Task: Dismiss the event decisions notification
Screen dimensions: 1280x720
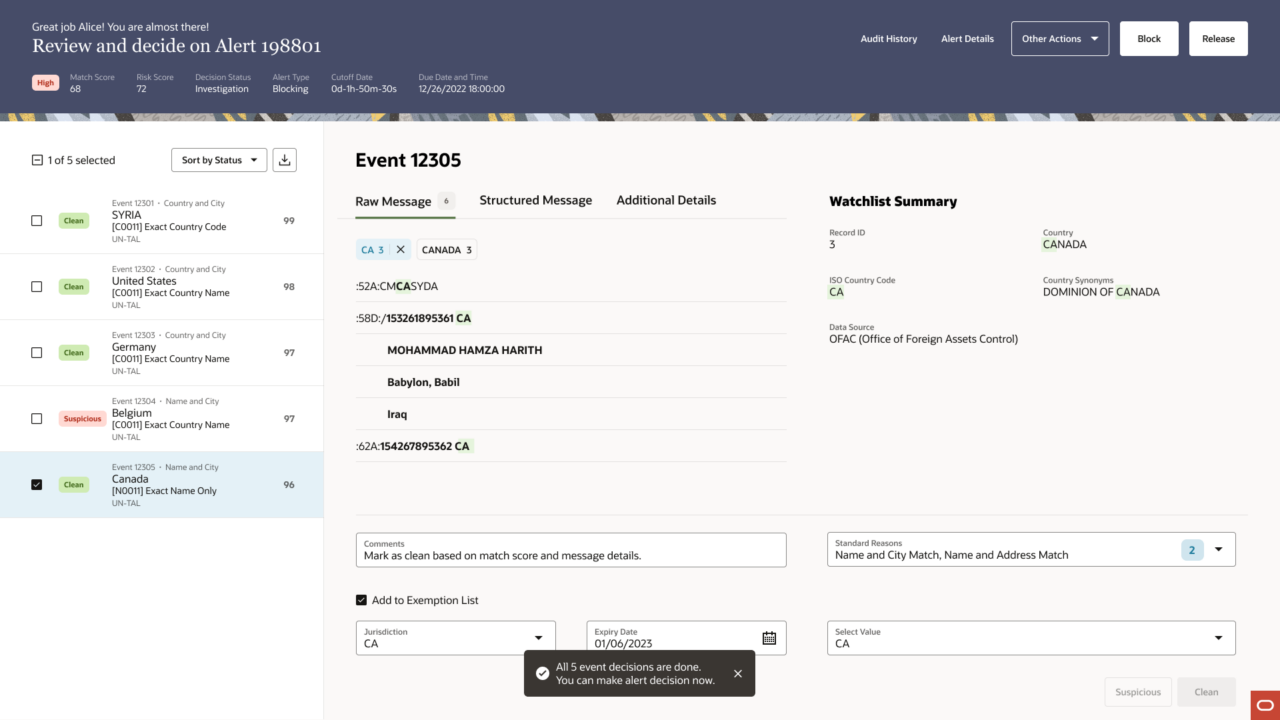Action: click(x=738, y=674)
